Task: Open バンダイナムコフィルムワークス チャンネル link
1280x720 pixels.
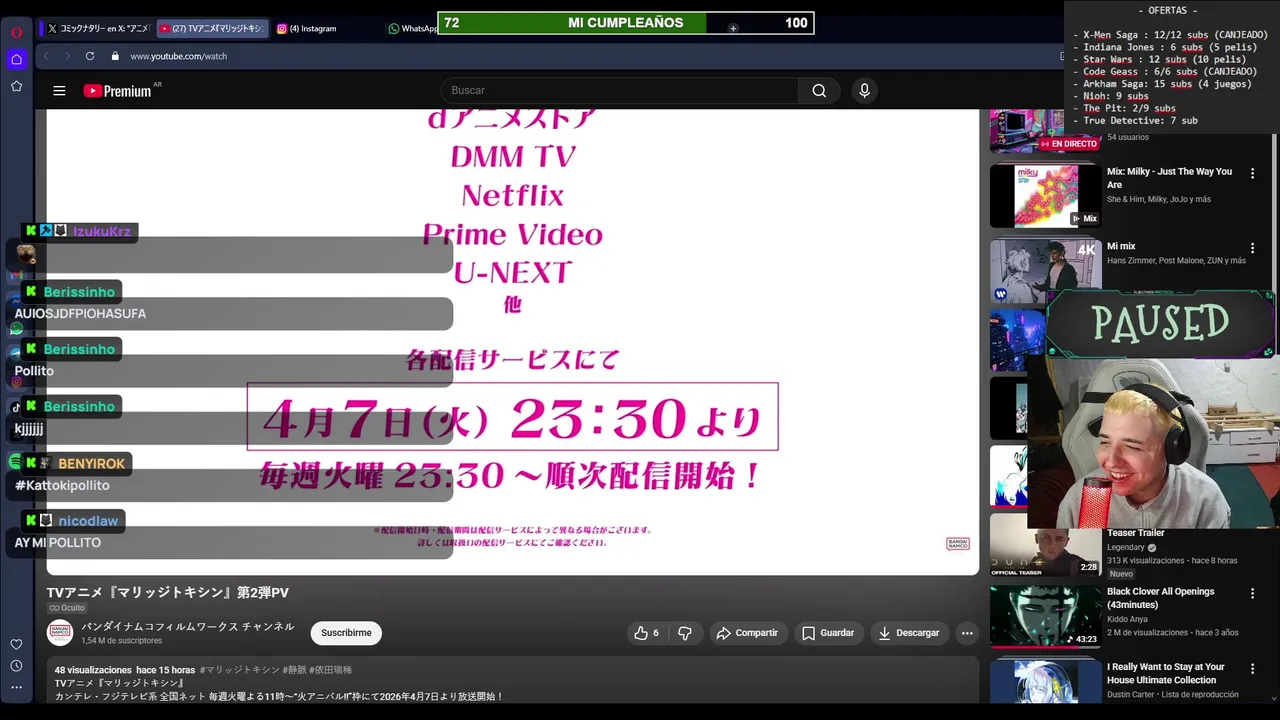Action: click(188, 627)
